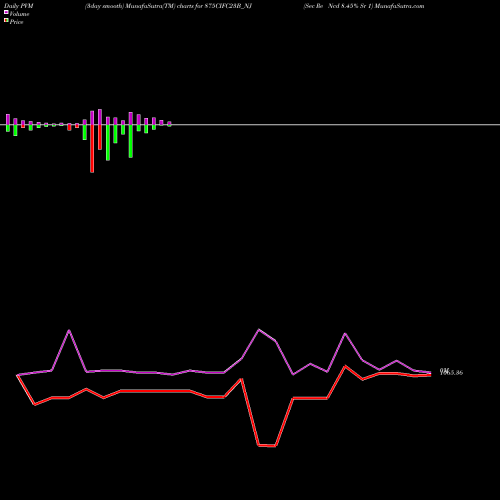Click the Volume legend color swatch

tap(6, 13)
